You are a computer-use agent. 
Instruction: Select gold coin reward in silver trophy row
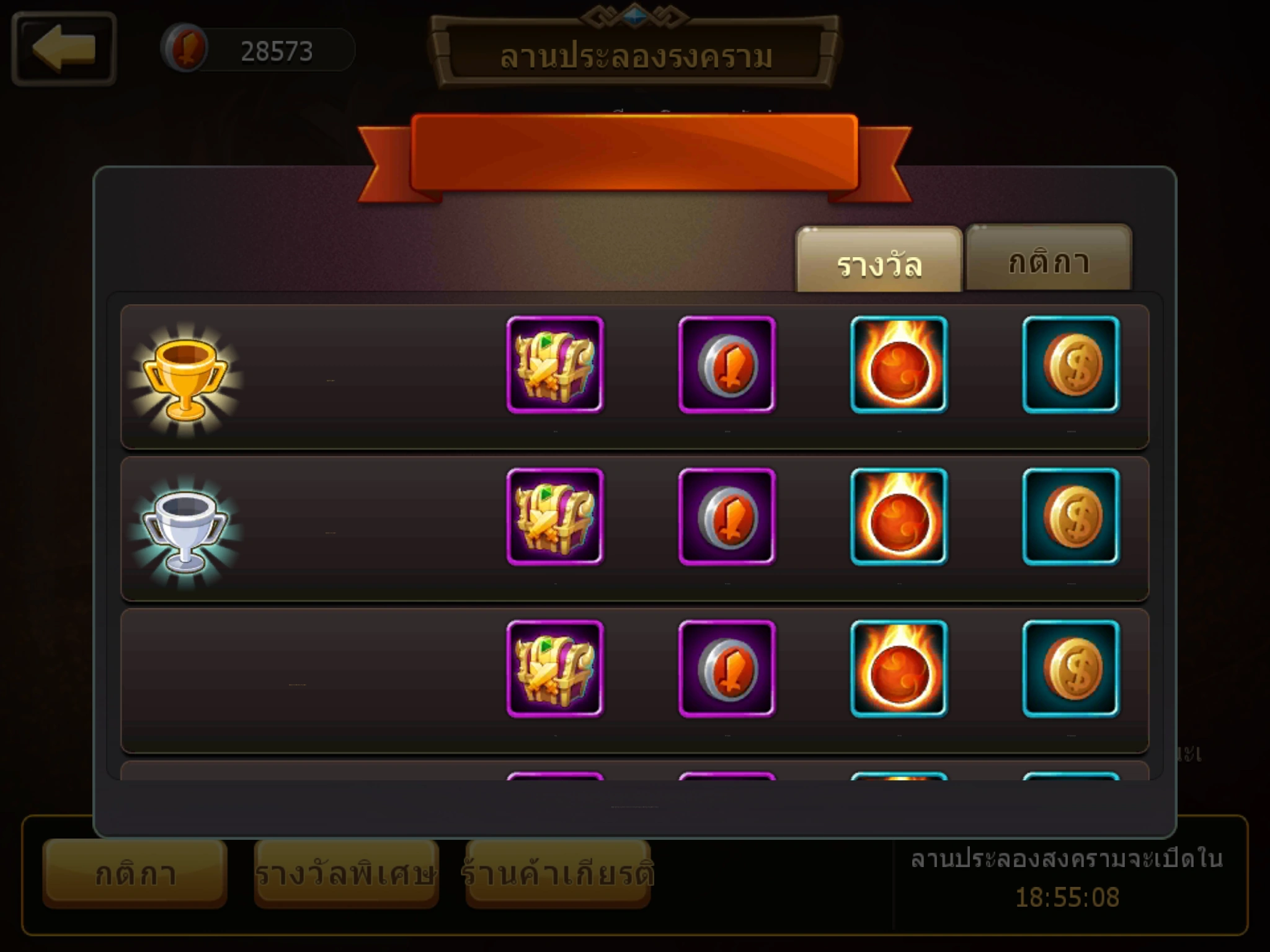point(1071,516)
